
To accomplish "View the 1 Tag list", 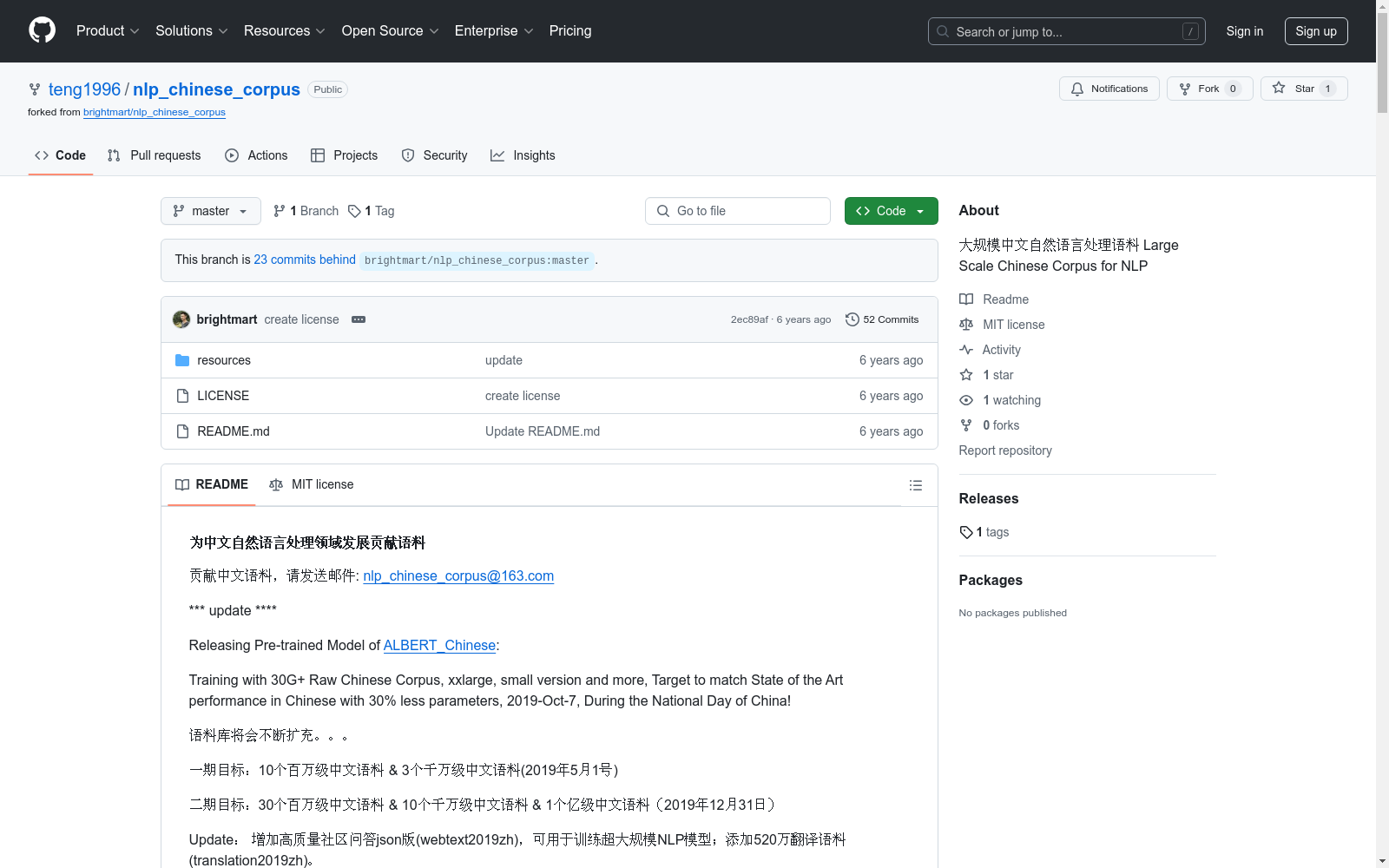I will click(372, 211).
